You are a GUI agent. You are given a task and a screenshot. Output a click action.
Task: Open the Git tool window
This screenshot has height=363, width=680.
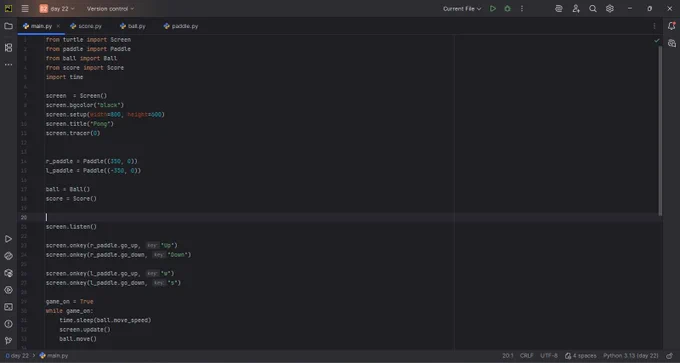pos(8,341)
